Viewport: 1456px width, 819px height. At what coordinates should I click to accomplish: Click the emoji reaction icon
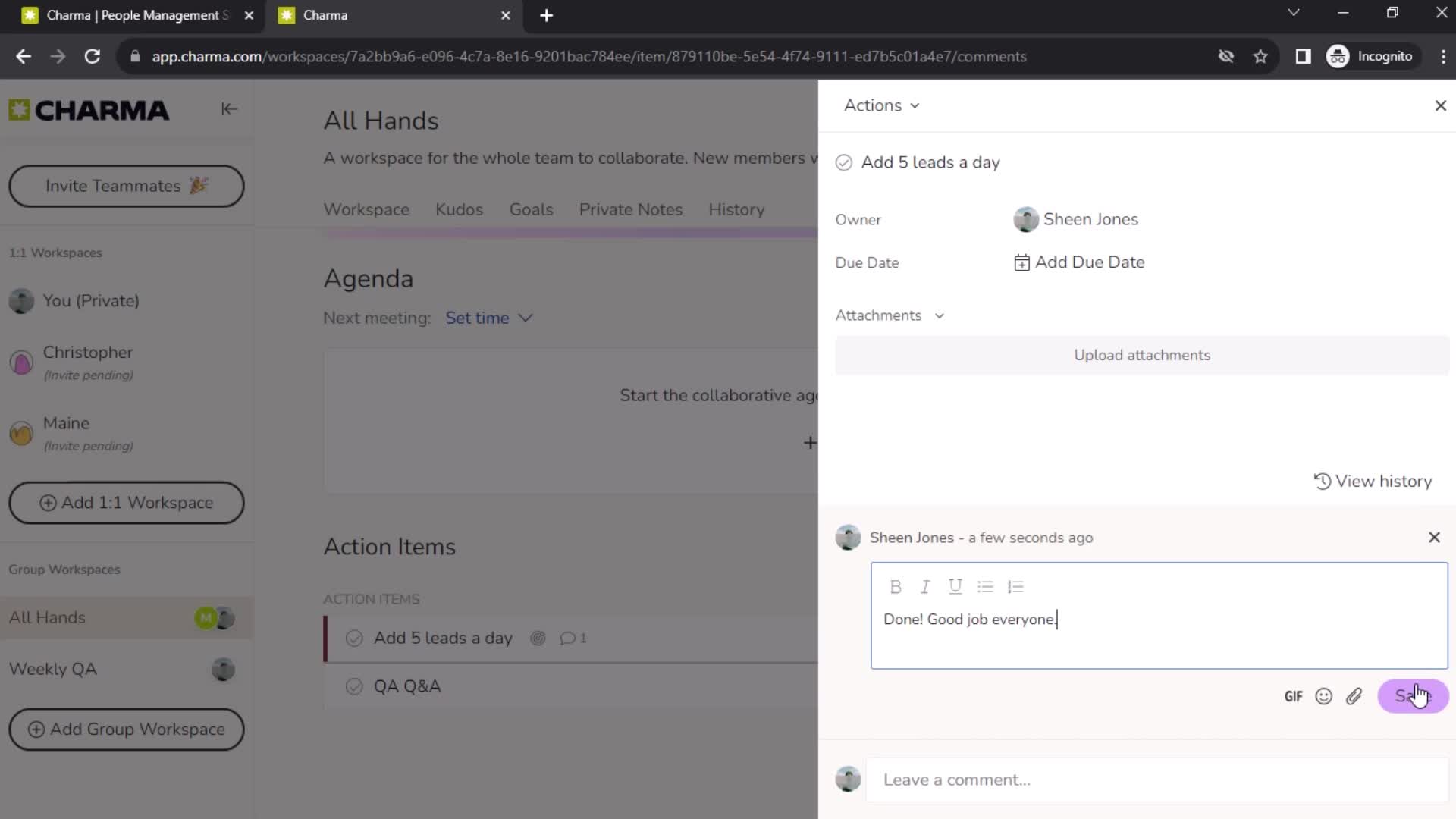[1324, 696]
